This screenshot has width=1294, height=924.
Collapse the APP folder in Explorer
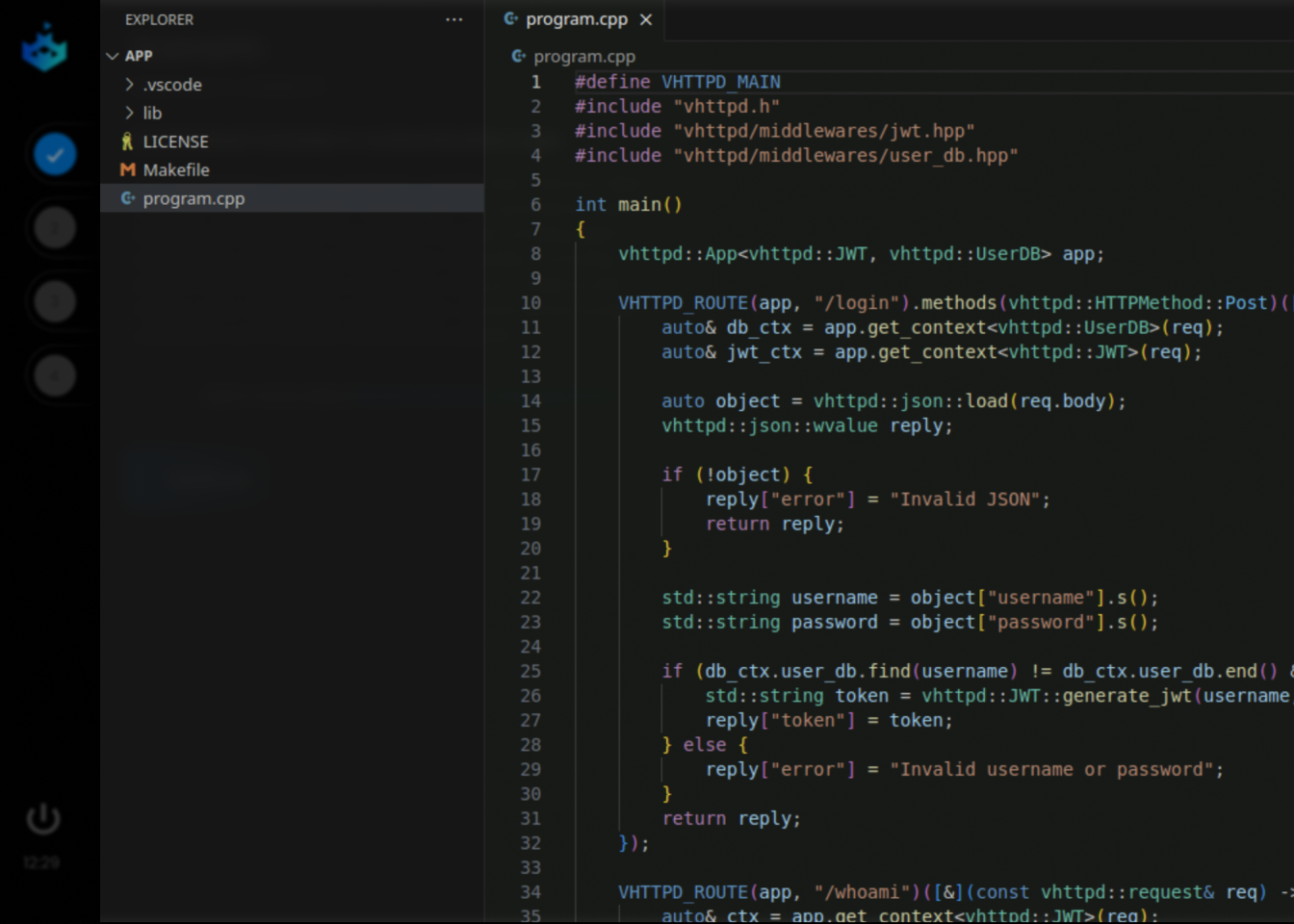[x=112, y=55]
